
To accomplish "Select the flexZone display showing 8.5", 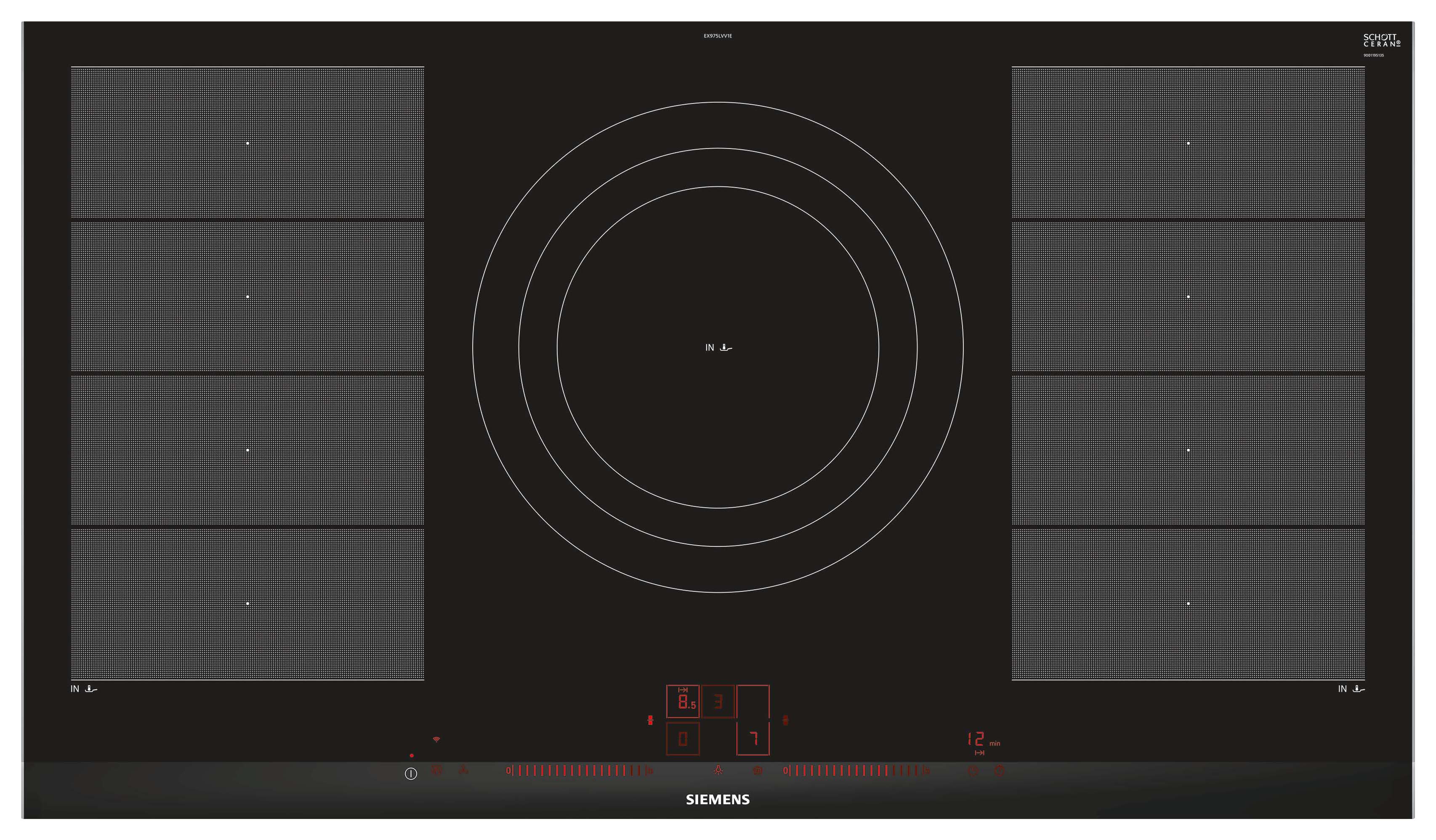I will pyautogui.click(x=683, y=703).
